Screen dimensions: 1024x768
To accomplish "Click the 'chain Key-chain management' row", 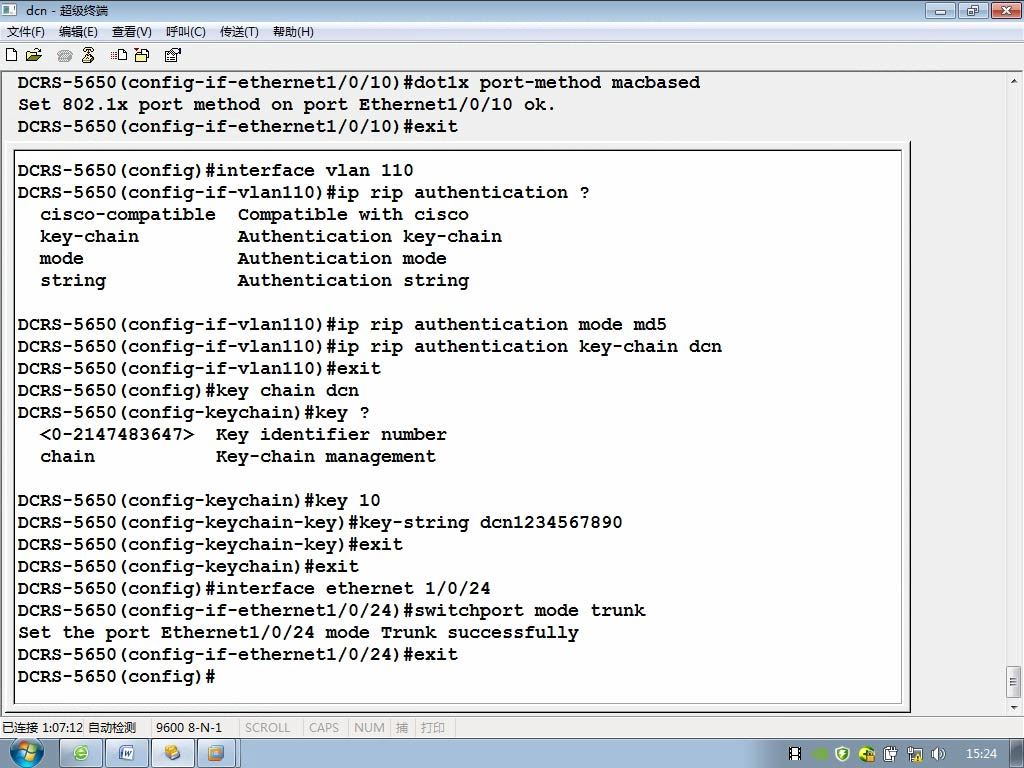I will (x=238, y=456).
